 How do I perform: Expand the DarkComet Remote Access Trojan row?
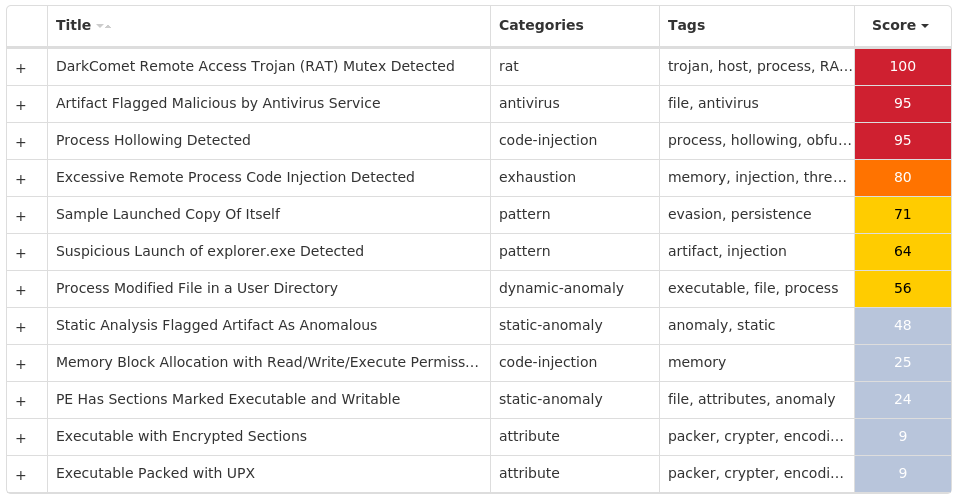point(21,68)
